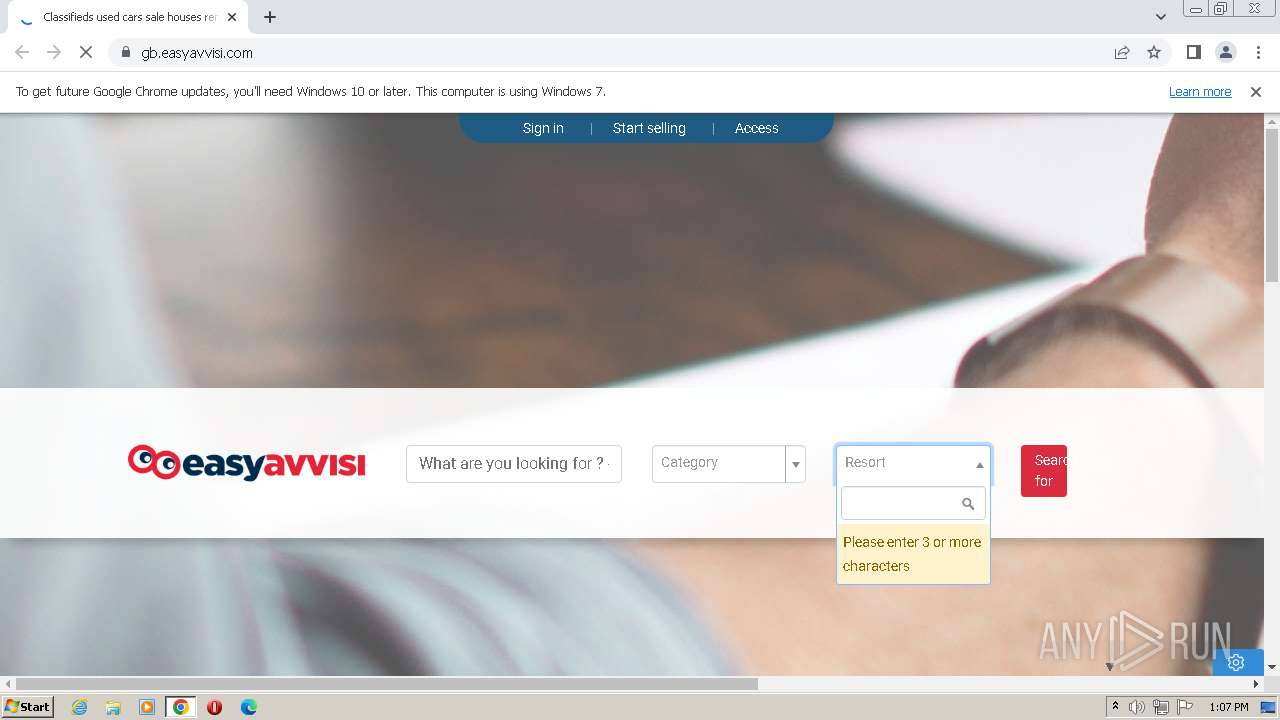Dismiss the Chrome update notice
1280x720 pixels.
1256,92
